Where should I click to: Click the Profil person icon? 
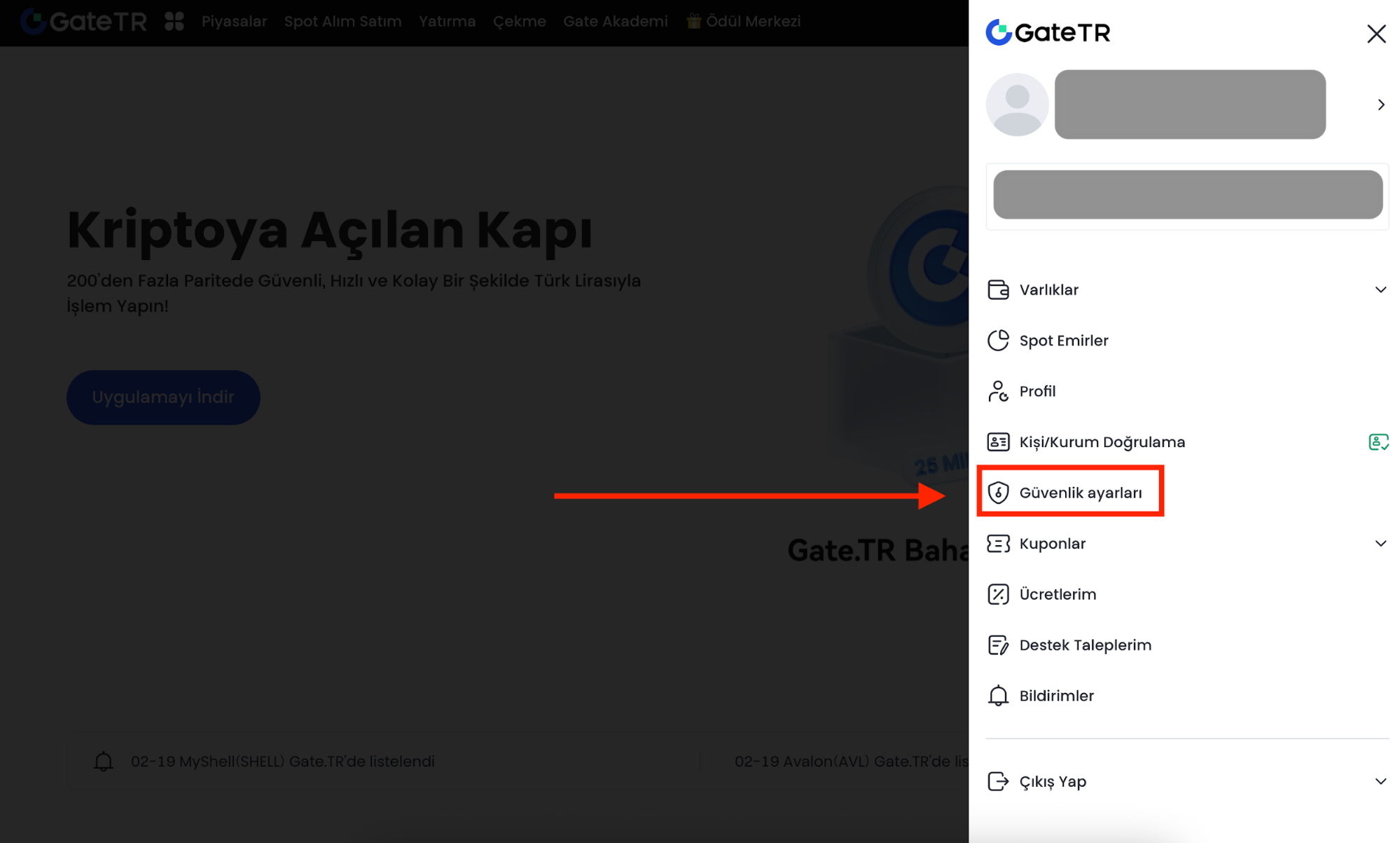[x=998, y=391]
